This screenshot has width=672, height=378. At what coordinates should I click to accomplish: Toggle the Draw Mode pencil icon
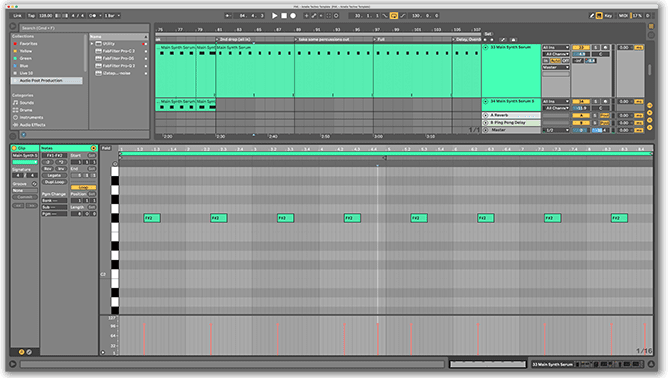coord(591,15)
